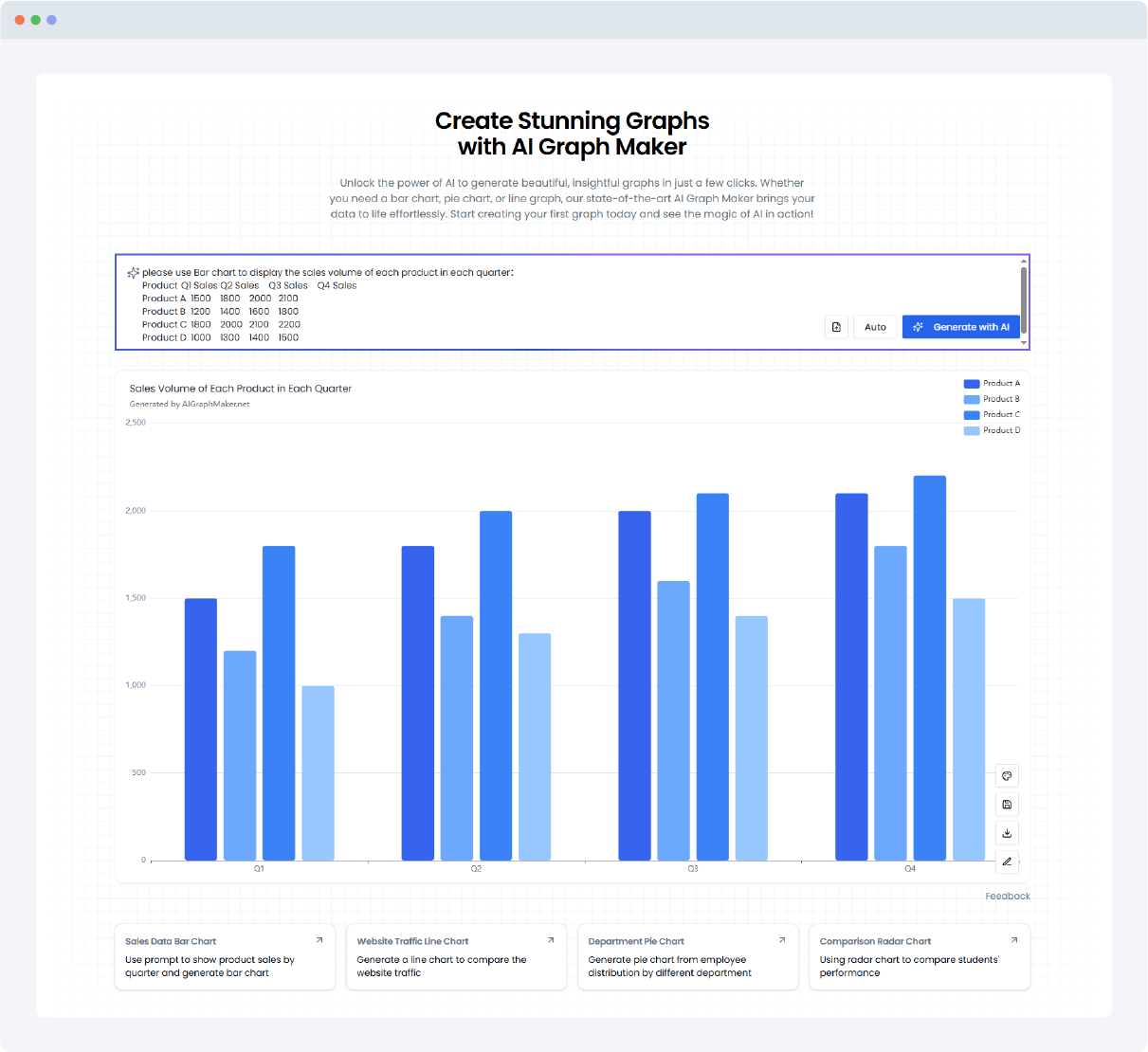Download the generated bar chart
1148x1052 pixels.
[x=1007, y=833]
